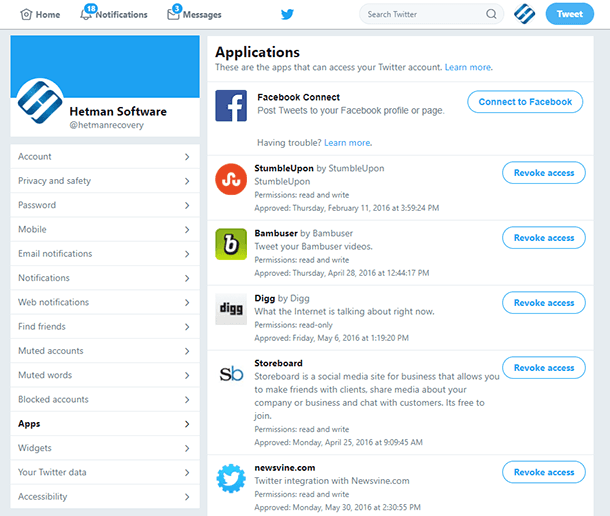
Task: Expand the Muted accounts chevron
Action: click(187, 351)
